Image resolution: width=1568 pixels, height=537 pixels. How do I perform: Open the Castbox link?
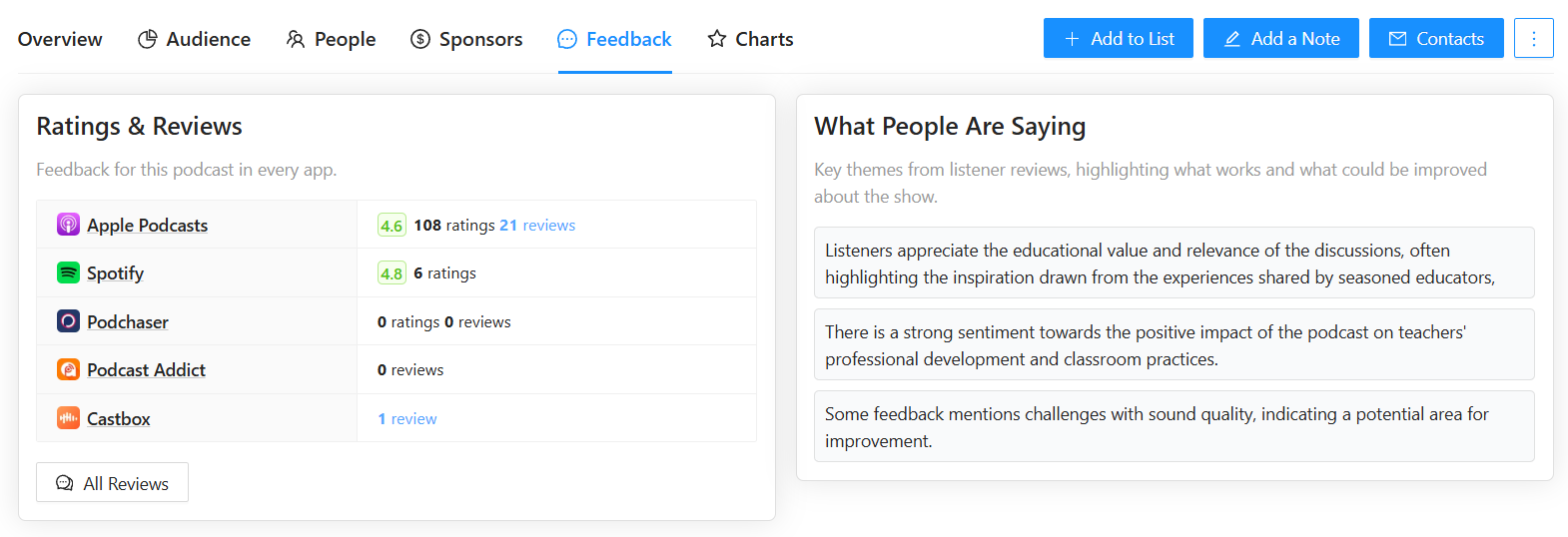119,418
